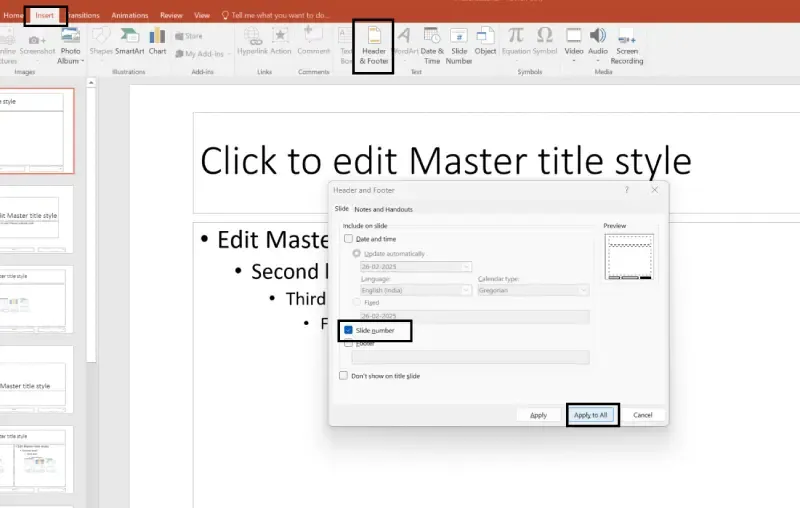Image resolution: width=800 pixels, height=508 pixels.
Task: Start a Screen Recording
Action: pos(627,46)
